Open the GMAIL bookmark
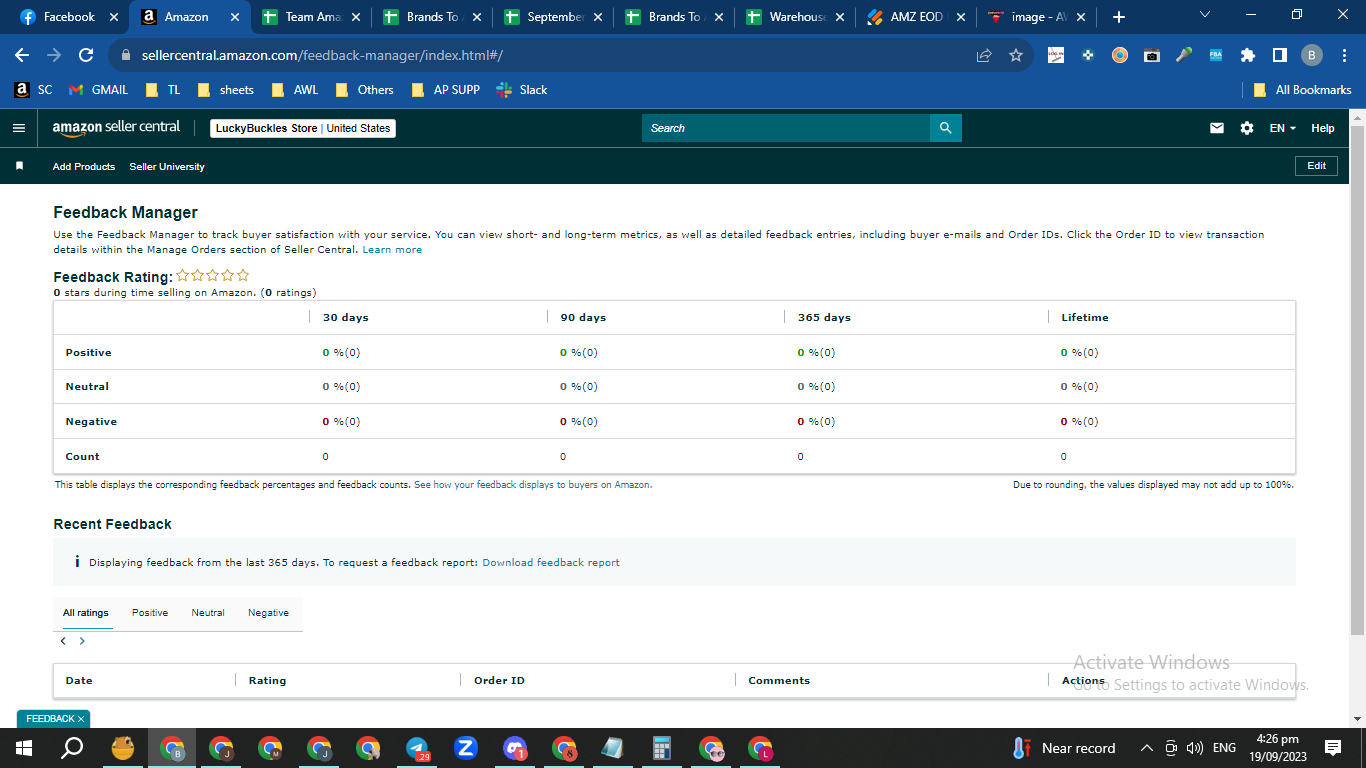The width and height of the screenshot is (1366, 768). (98, 90)
